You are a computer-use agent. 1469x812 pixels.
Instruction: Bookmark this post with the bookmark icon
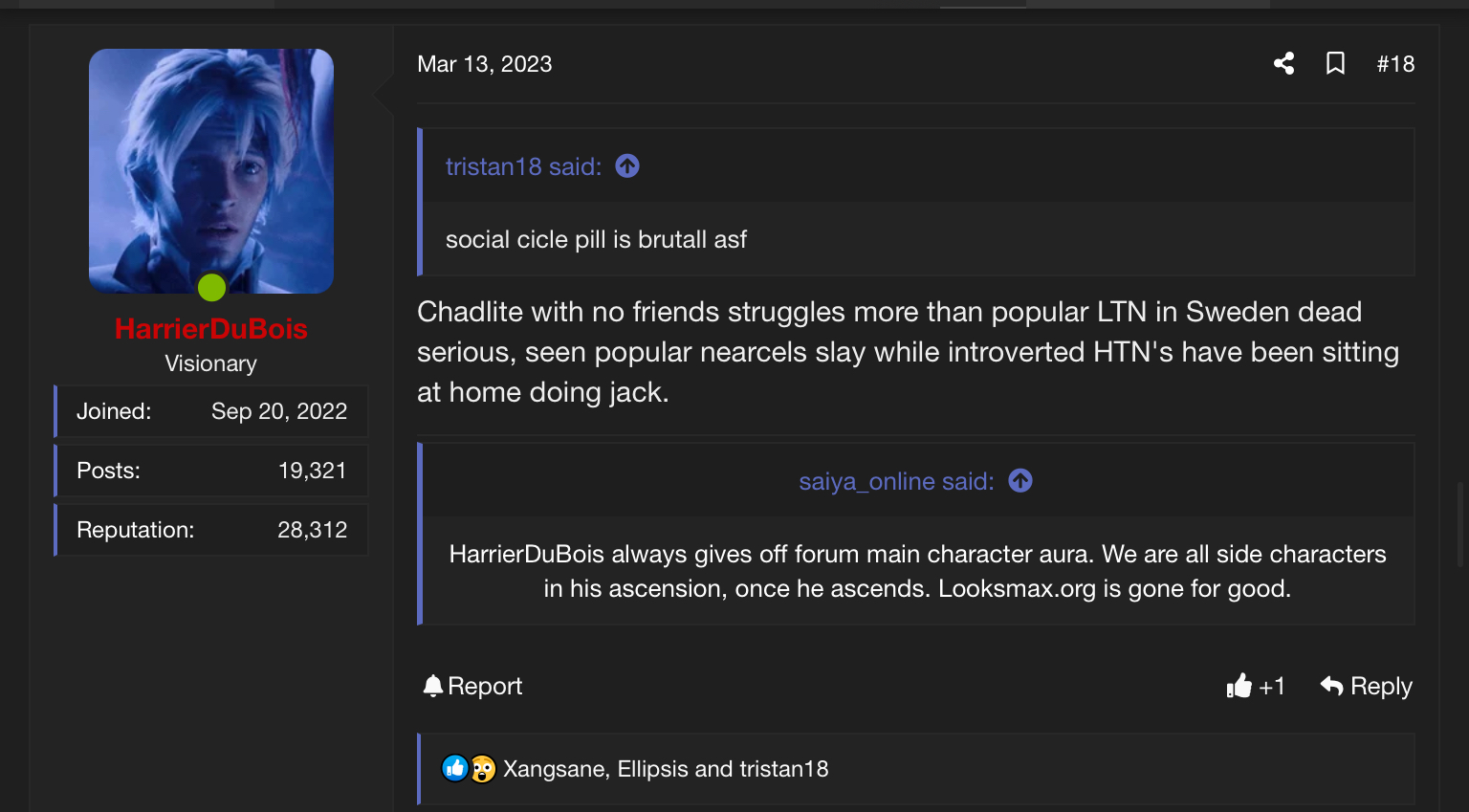[1335, 64]
